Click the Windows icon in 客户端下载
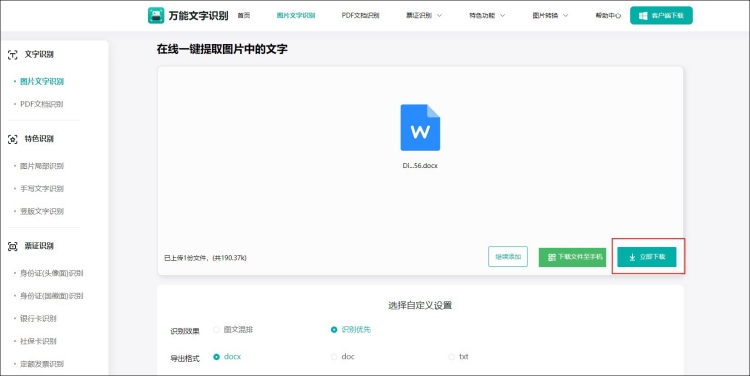 (x=643, y=15)
